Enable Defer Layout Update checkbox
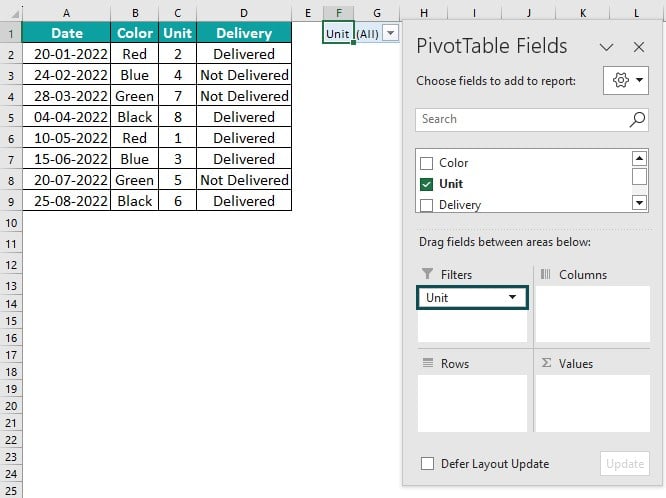This screenshot has width=666, height=498. pos(427,464)
